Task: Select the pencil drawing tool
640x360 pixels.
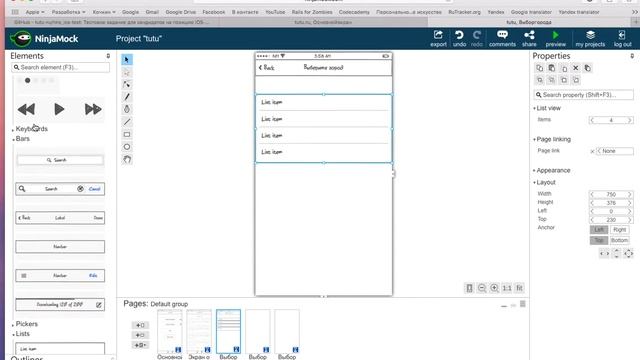Action: [127, 97]
